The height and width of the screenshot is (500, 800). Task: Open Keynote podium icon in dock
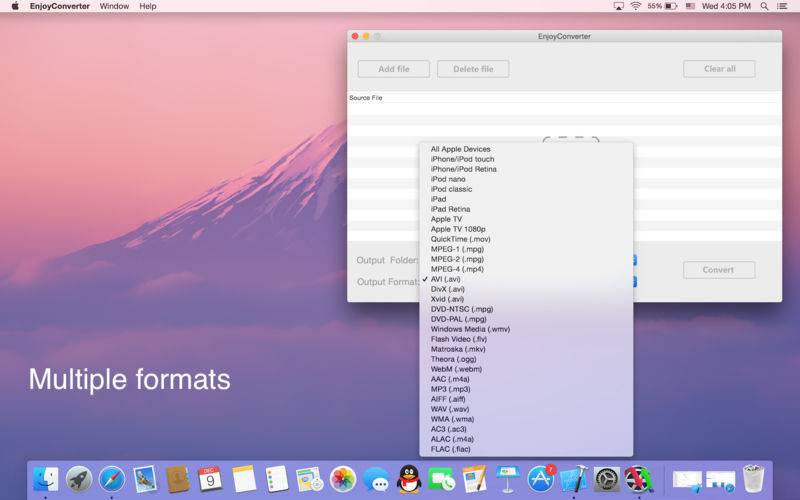[508, 480]
